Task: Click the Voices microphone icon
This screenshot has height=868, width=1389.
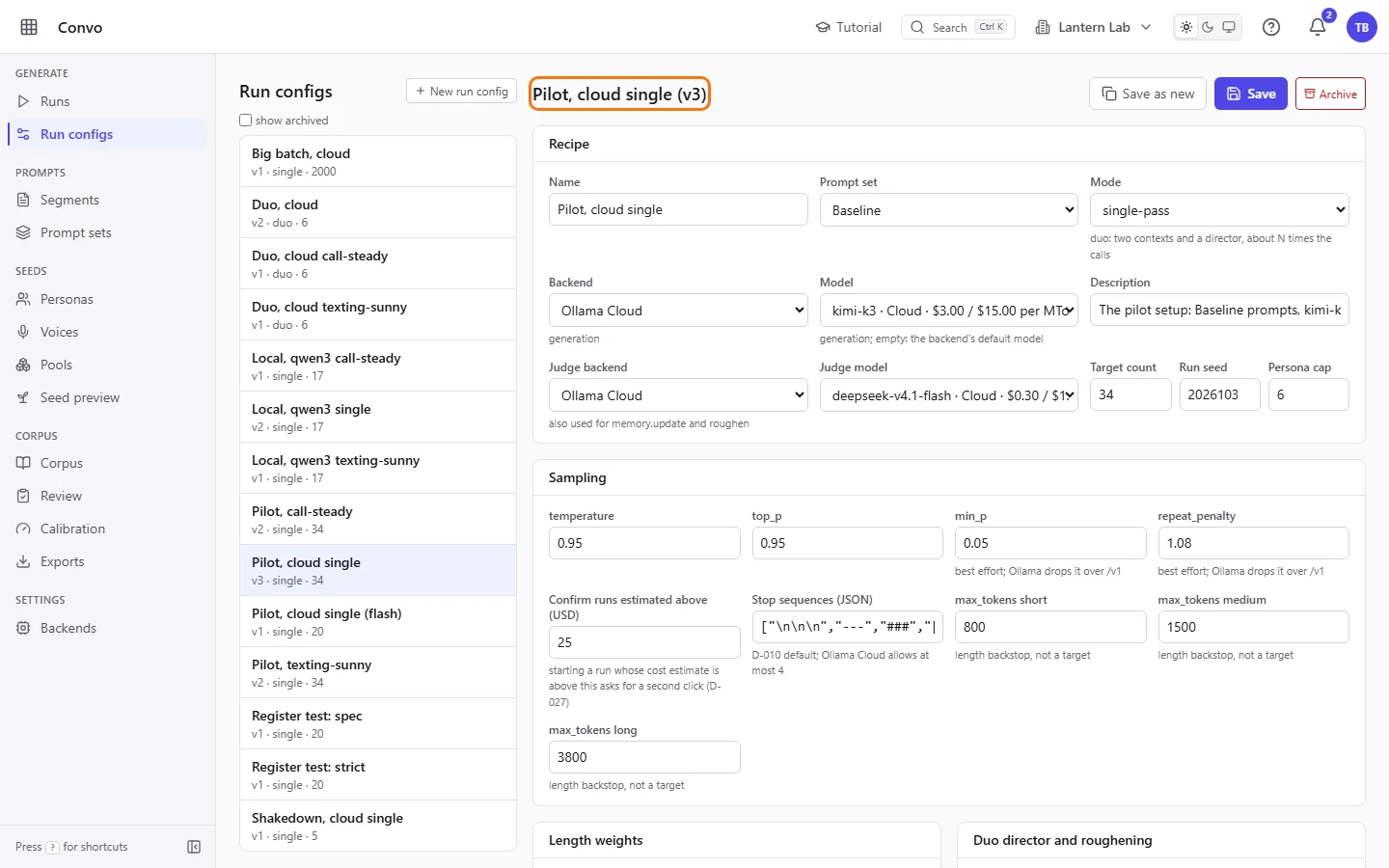Action: point(23,332)
